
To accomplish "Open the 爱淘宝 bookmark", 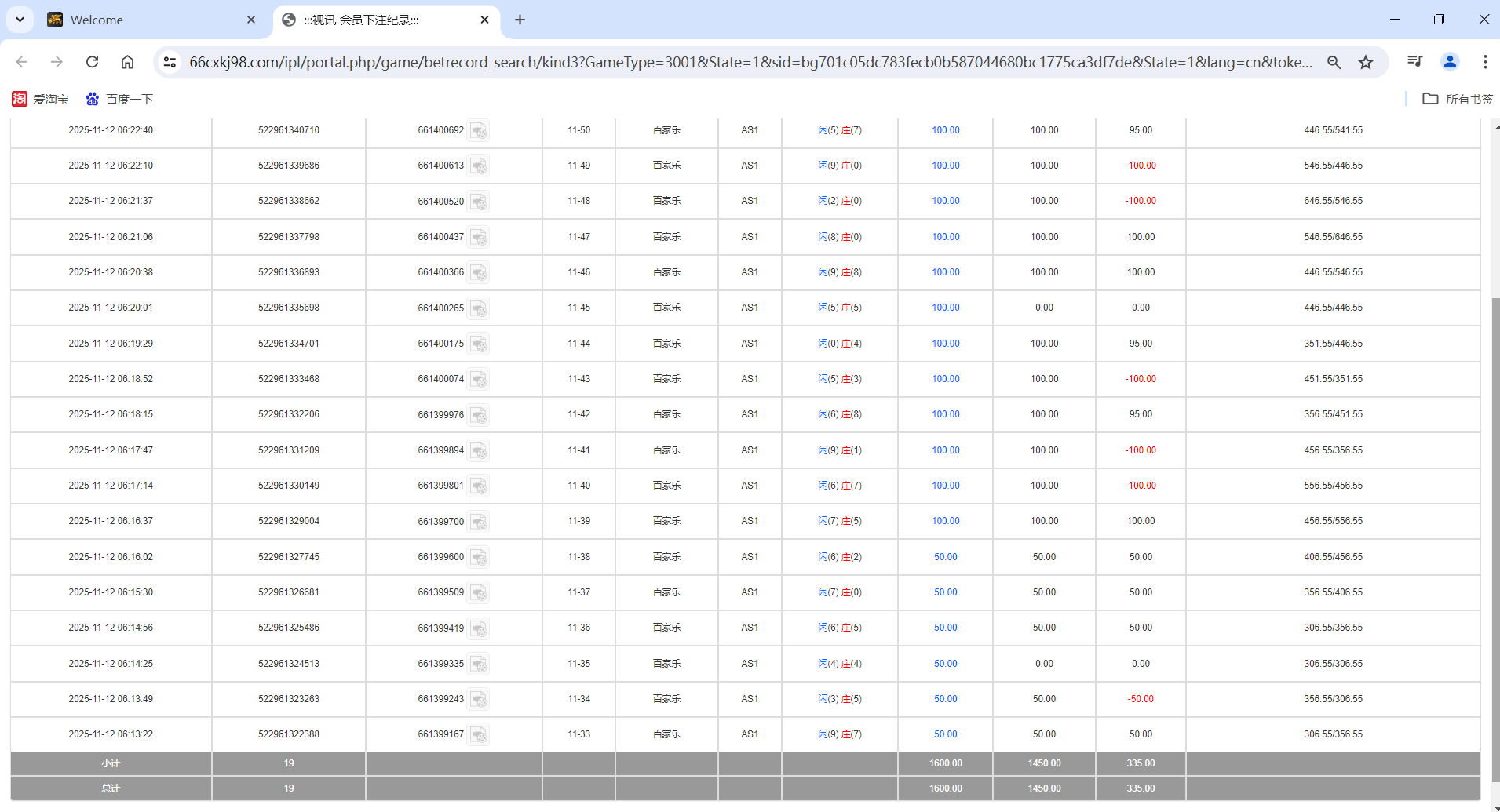I will pos(41,99).
